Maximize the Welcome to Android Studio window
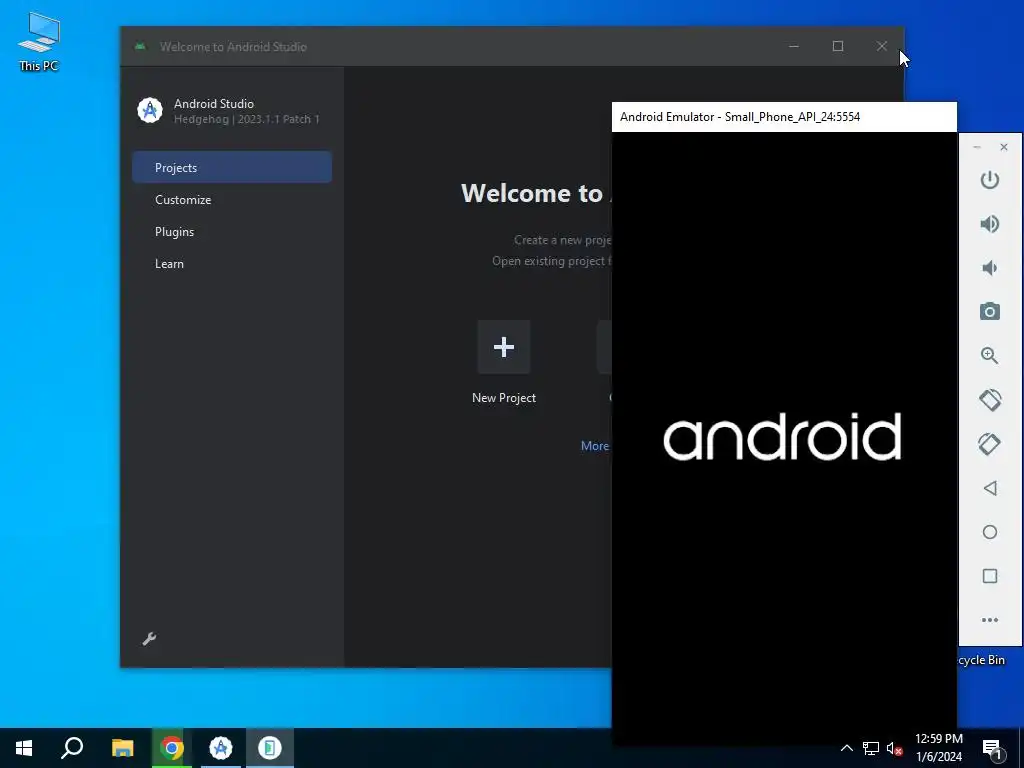 pyautogui.click(x=838, y=46)
